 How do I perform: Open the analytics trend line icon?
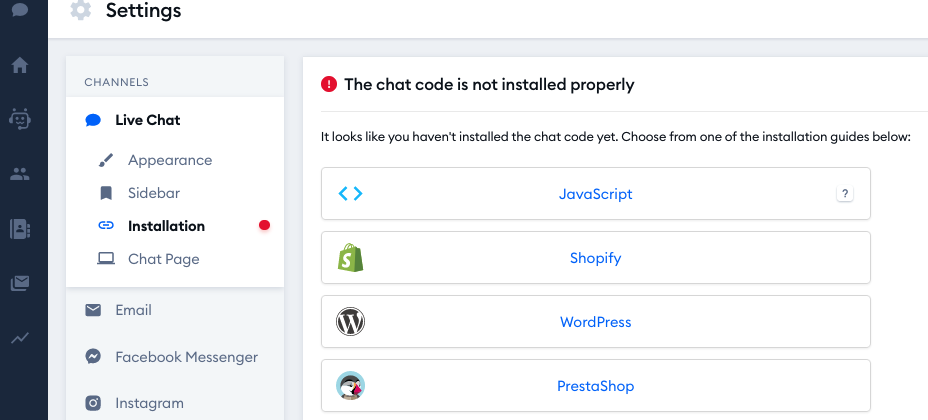tap(20, 338)
